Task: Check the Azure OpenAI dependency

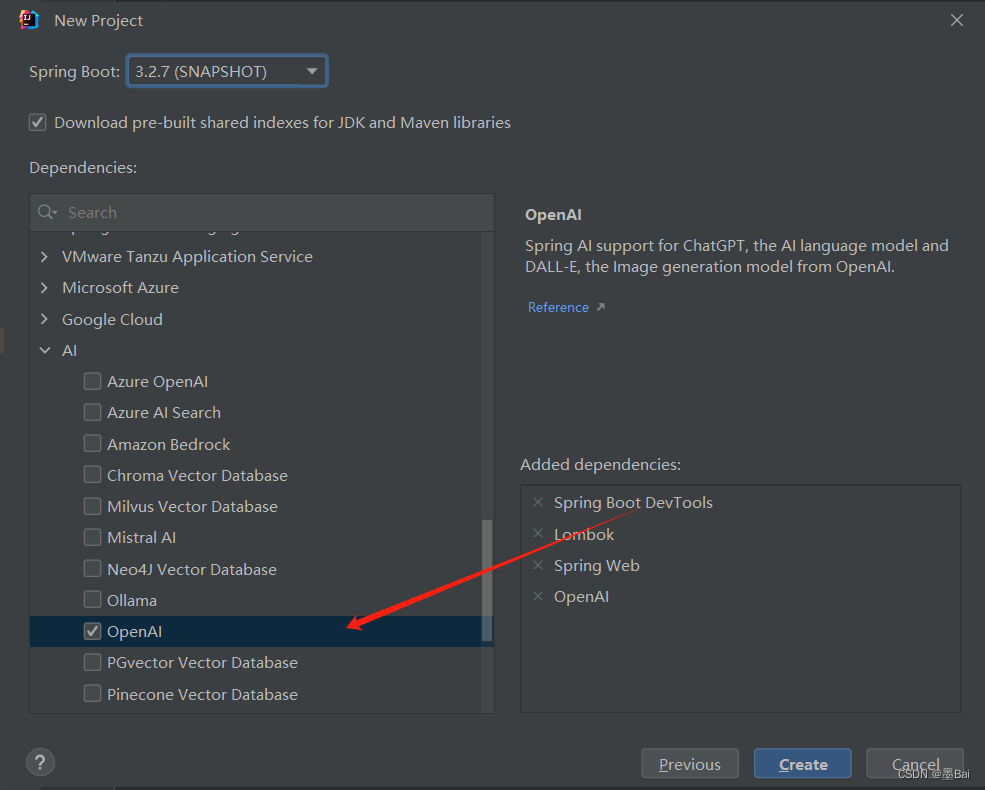Action: tap(92, 381)
